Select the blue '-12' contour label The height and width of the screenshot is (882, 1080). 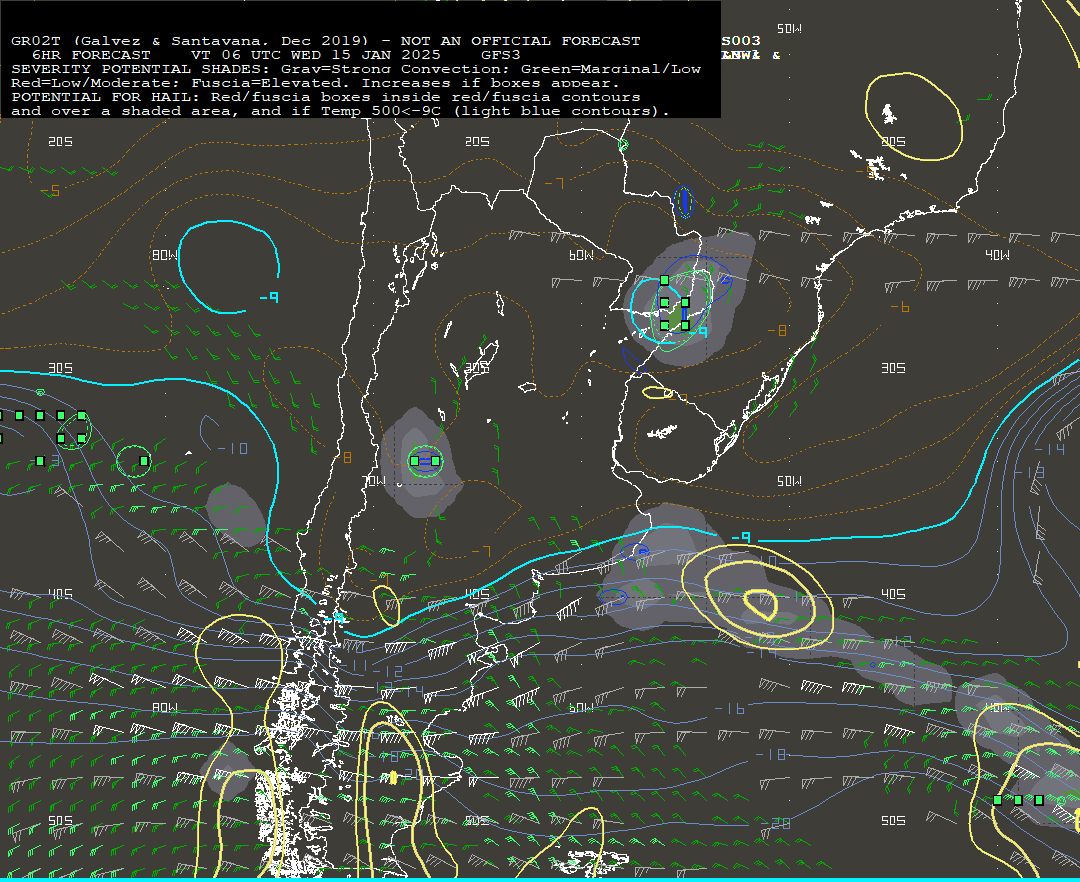click(388, 671)
